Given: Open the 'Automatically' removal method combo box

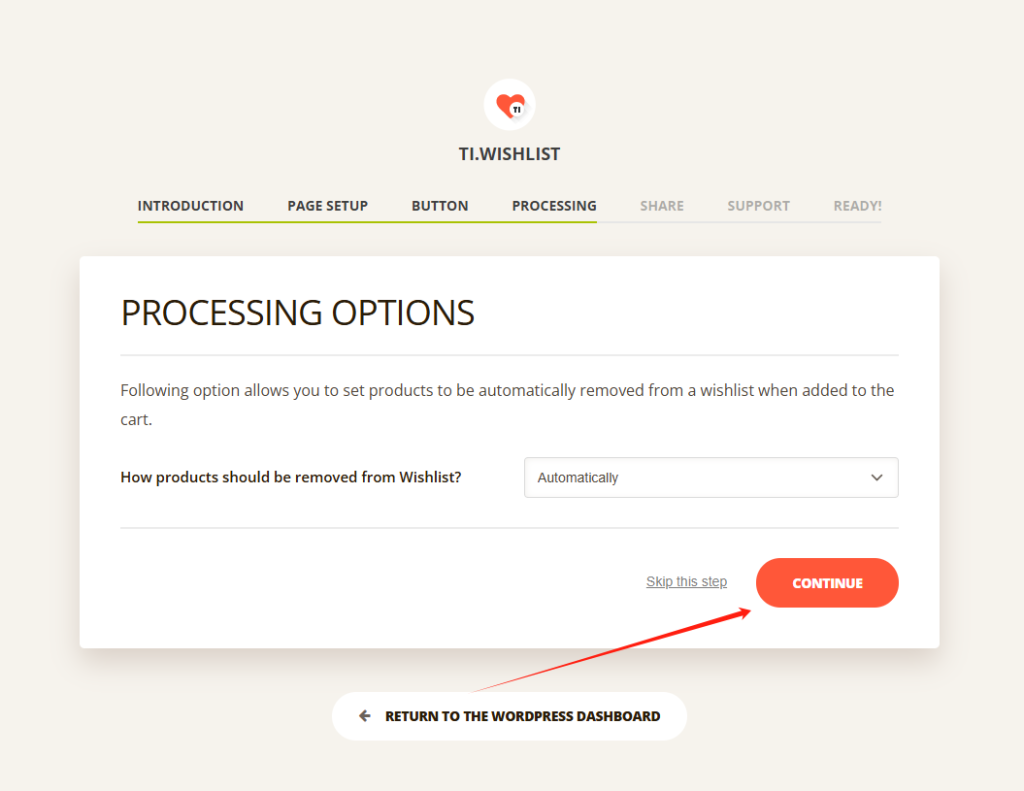Looking at the screenshot, I should [690, 478].
